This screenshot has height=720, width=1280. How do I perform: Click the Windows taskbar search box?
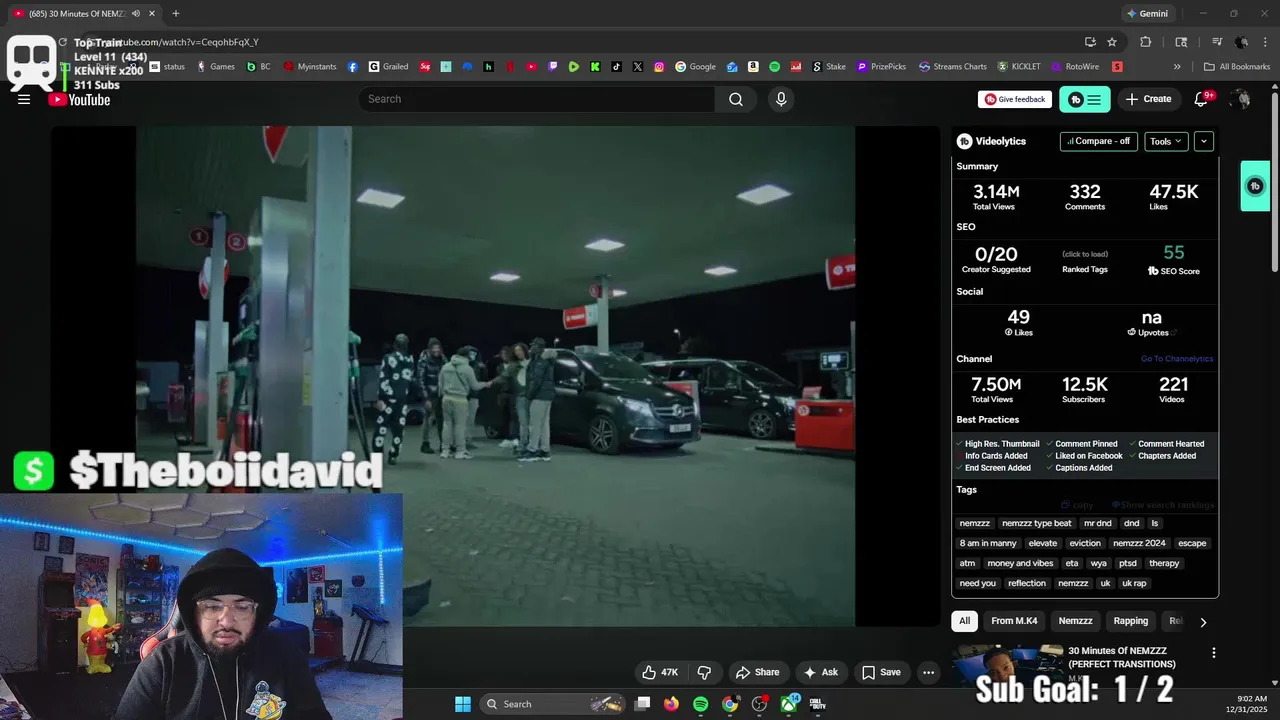(x=554, y=704)
